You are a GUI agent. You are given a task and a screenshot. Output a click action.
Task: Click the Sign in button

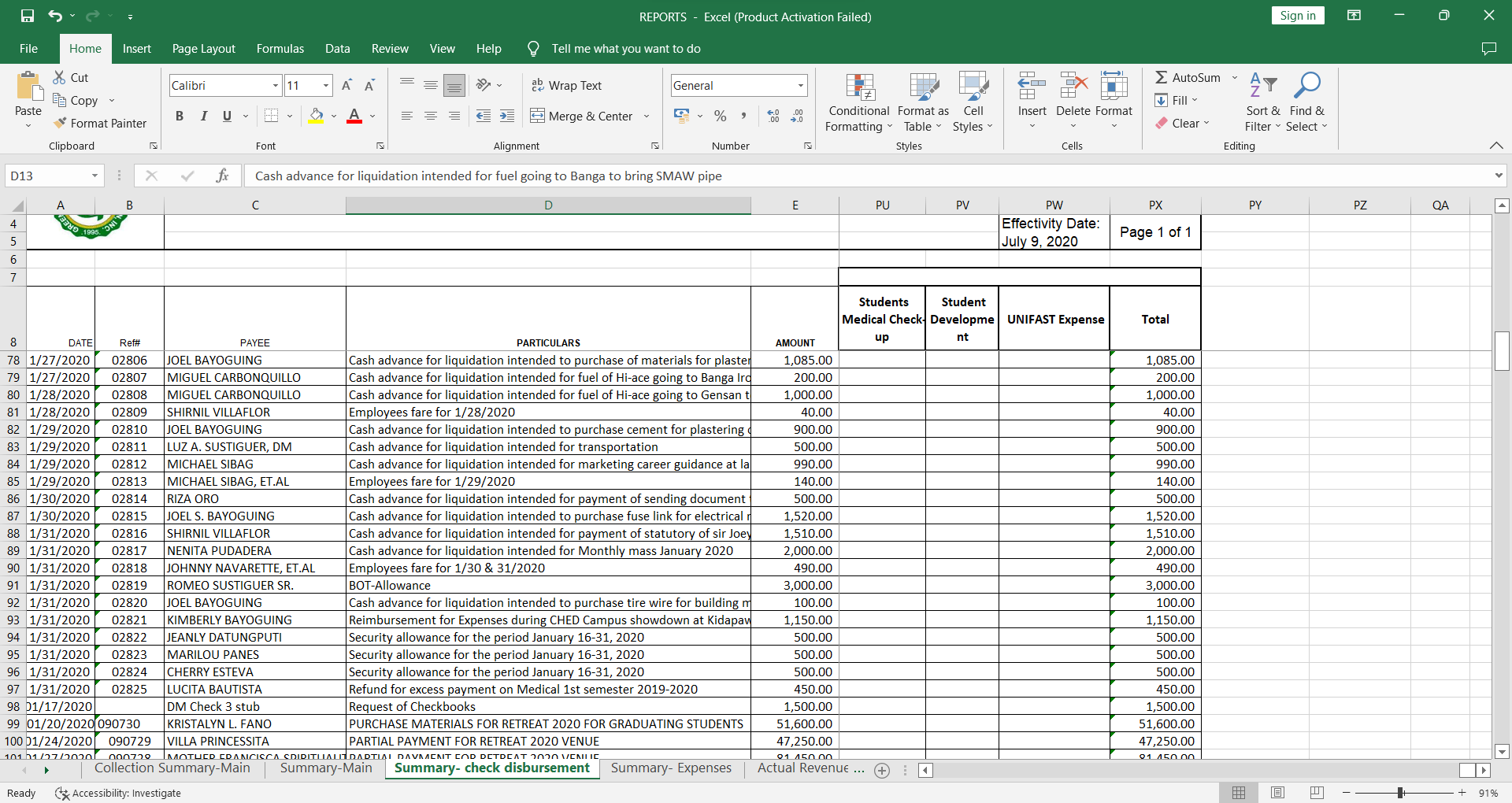1298,16
